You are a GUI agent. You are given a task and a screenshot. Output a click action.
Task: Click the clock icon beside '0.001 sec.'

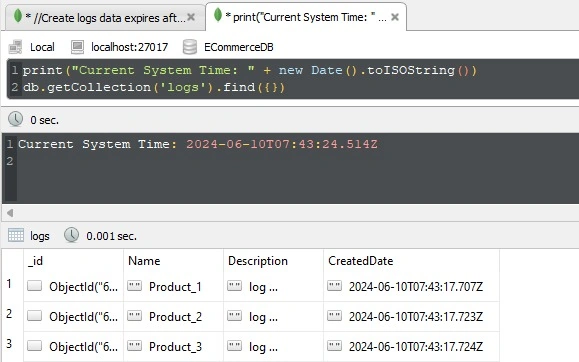[71, 235]
